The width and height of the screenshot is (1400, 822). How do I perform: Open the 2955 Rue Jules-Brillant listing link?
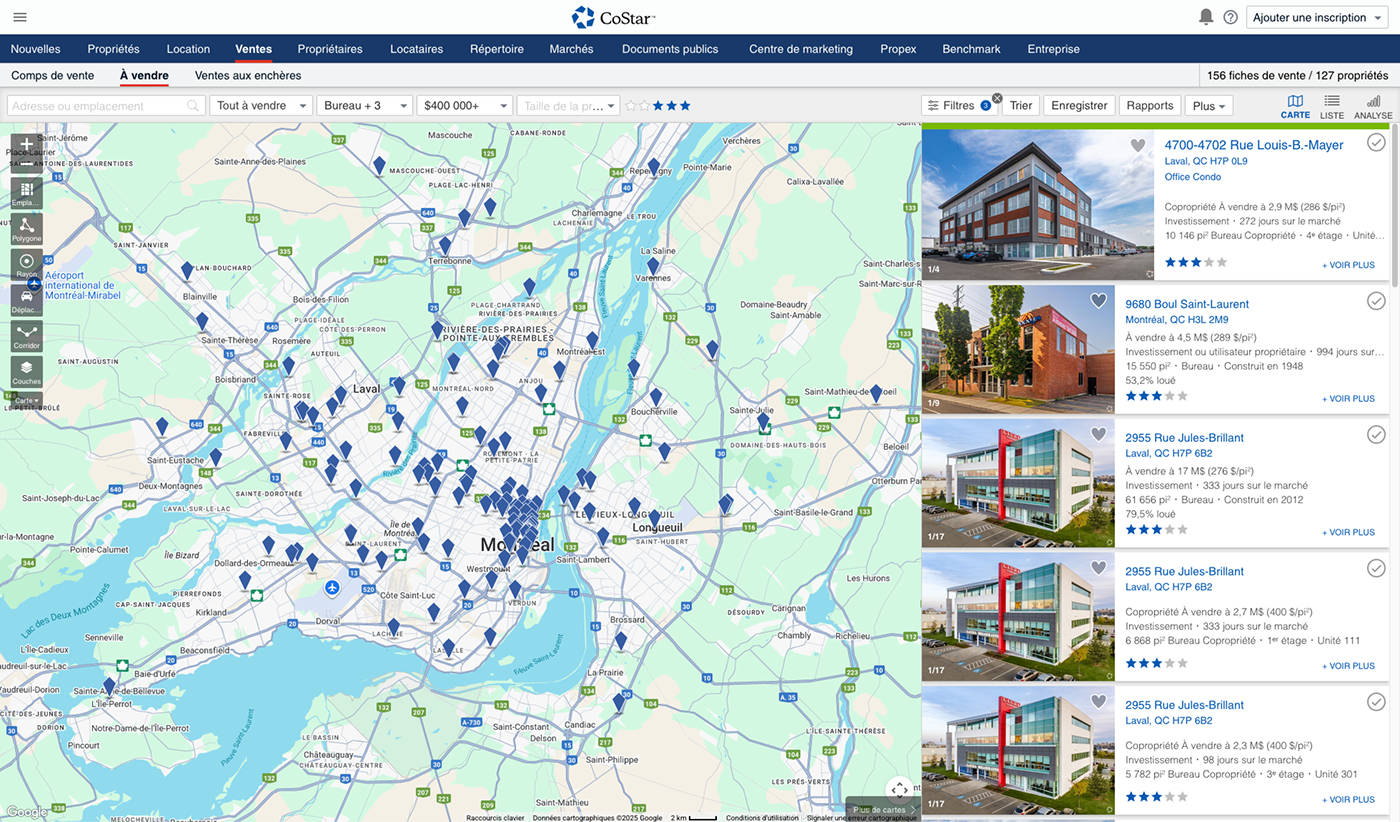(x=1184, y=438)
